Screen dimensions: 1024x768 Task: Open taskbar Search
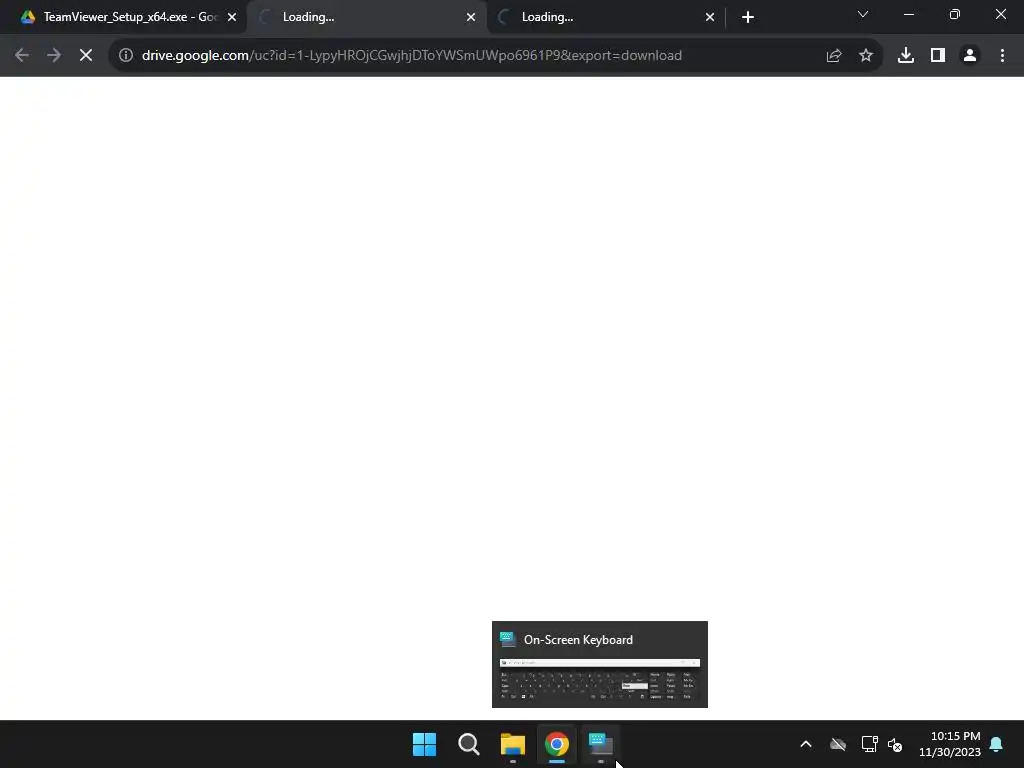(469, 744)
